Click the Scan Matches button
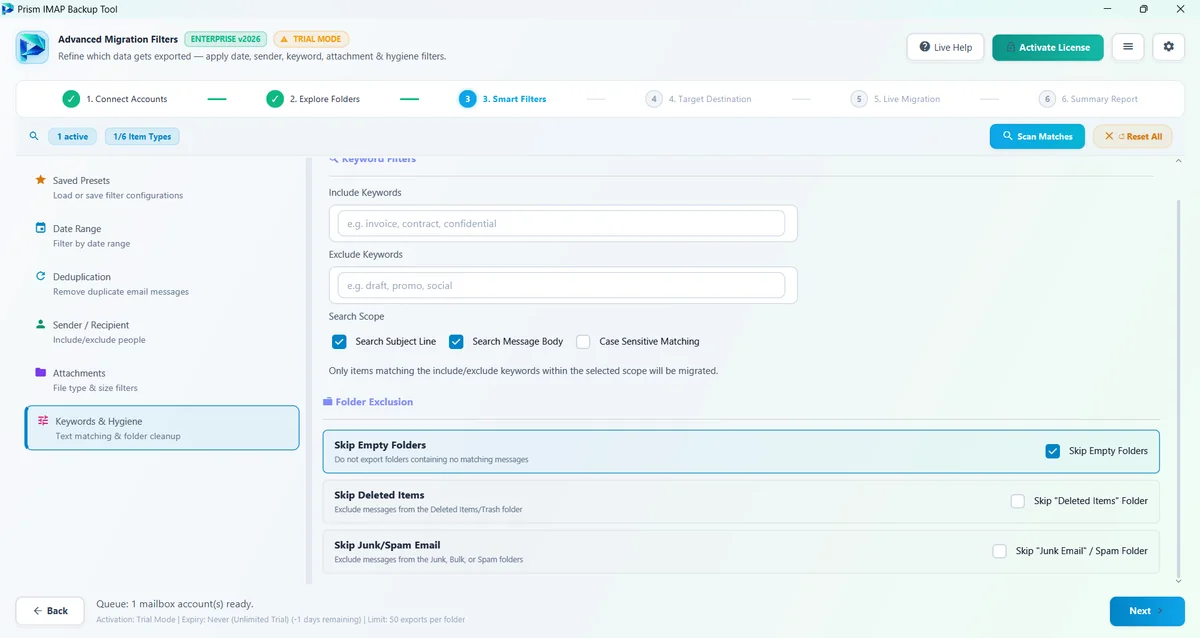Viewport: 1200px width, 638px height. coord(1037,136)
